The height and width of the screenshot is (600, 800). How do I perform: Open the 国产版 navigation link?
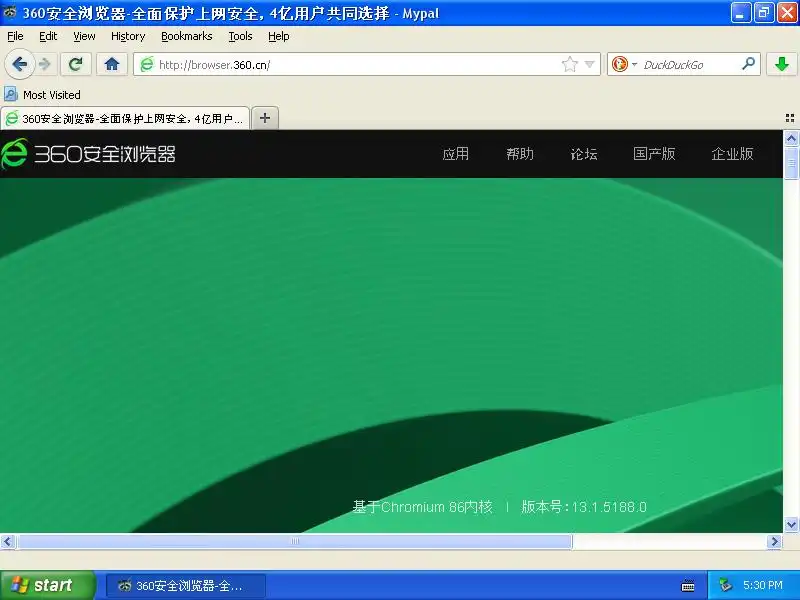point(654,154)
